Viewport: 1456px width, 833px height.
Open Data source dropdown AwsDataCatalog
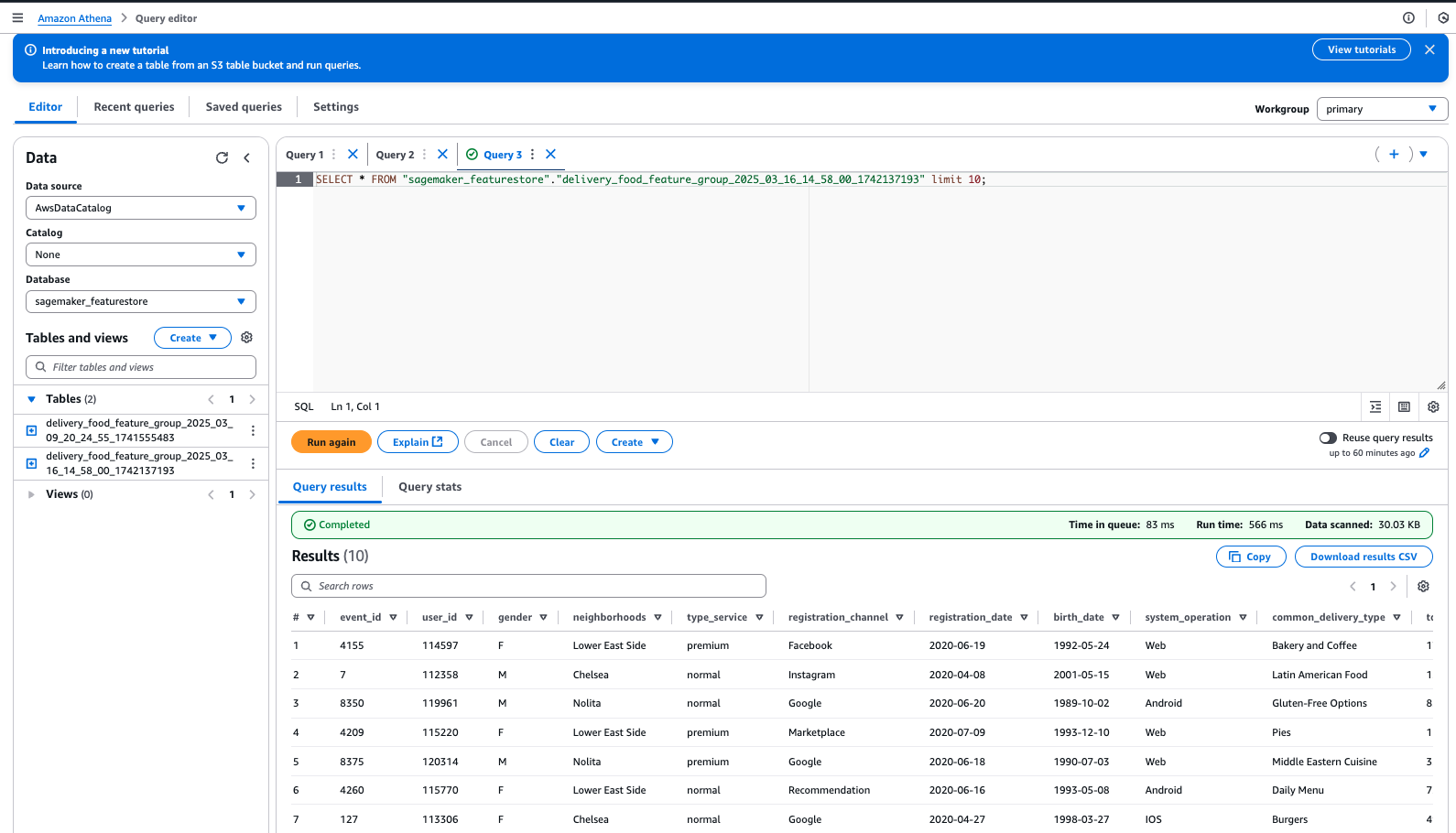tap(141, 208)
